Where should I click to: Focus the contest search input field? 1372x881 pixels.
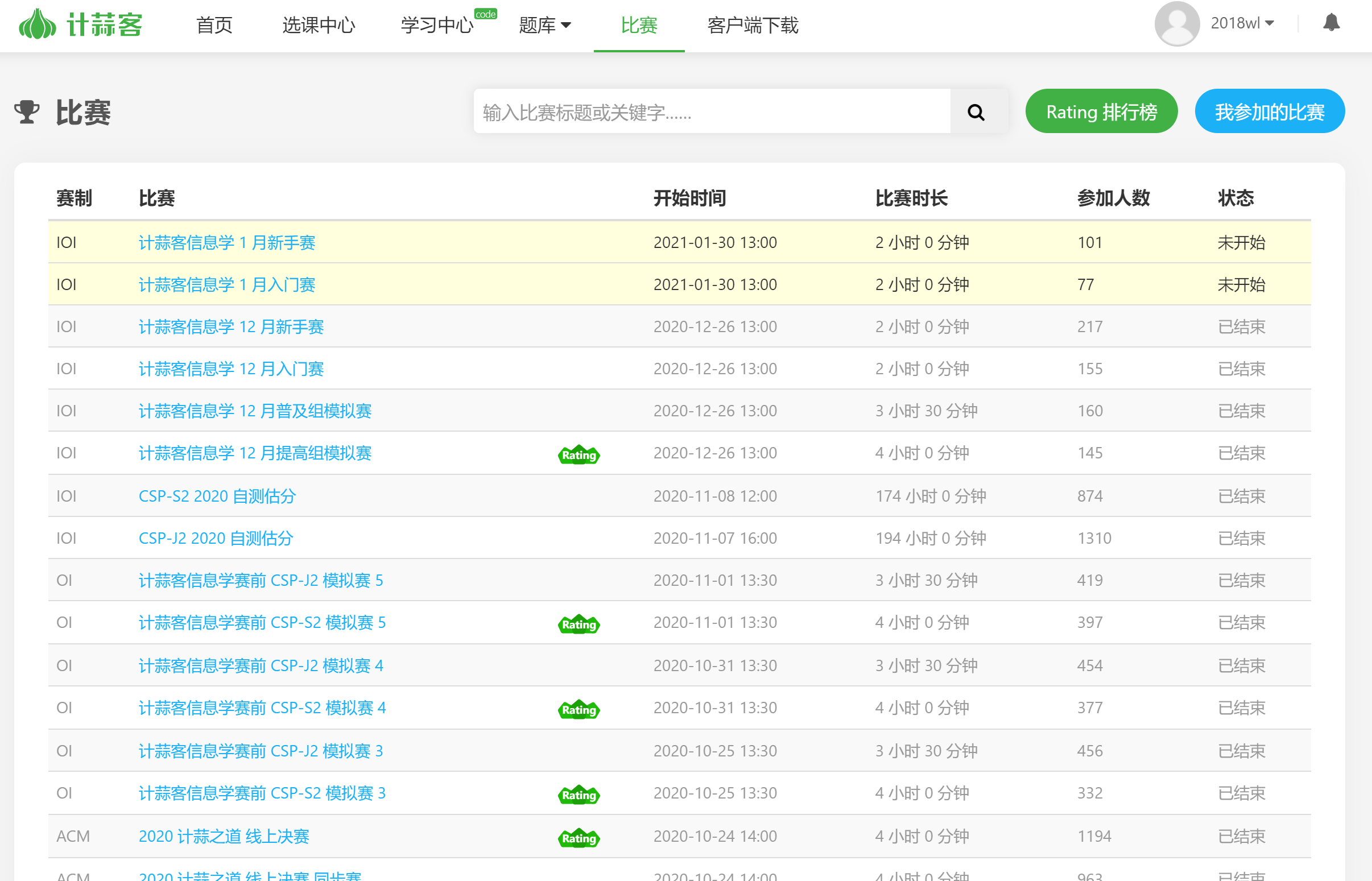[712, 112]
